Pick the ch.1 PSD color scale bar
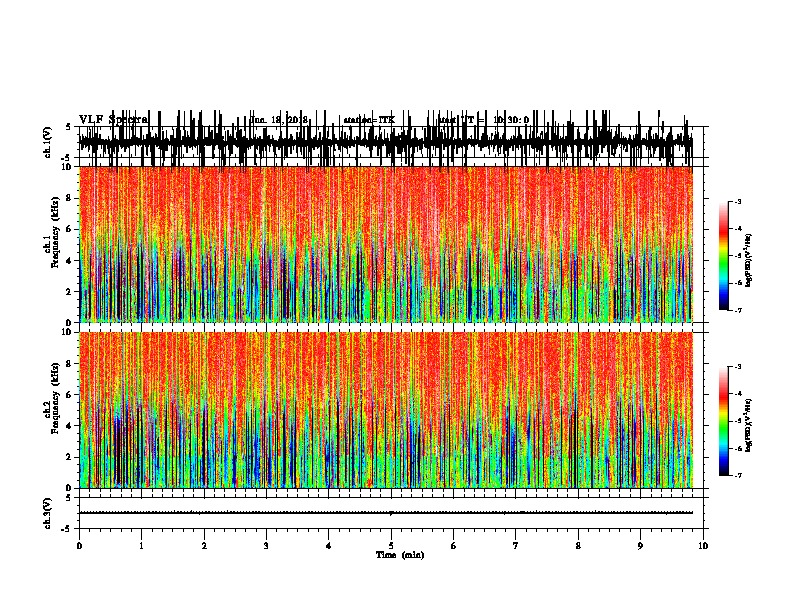This screenshot has width=792, height=612. point(724,256)
